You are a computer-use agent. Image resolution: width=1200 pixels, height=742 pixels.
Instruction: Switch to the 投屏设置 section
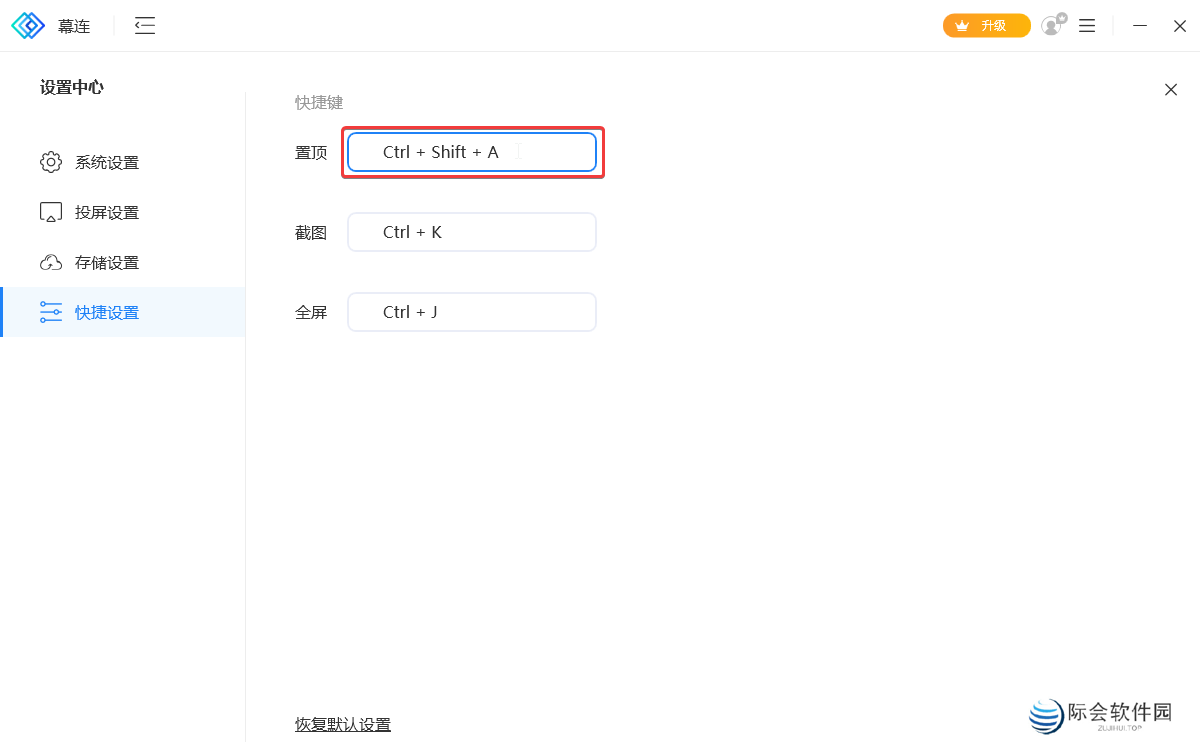point(108,211)
